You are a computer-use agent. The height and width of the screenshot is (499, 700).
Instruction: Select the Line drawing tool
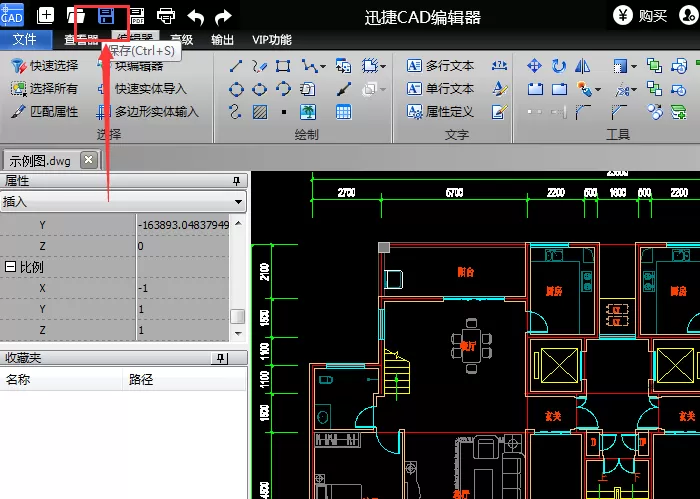pyautogui.click(x=236, y=67)
